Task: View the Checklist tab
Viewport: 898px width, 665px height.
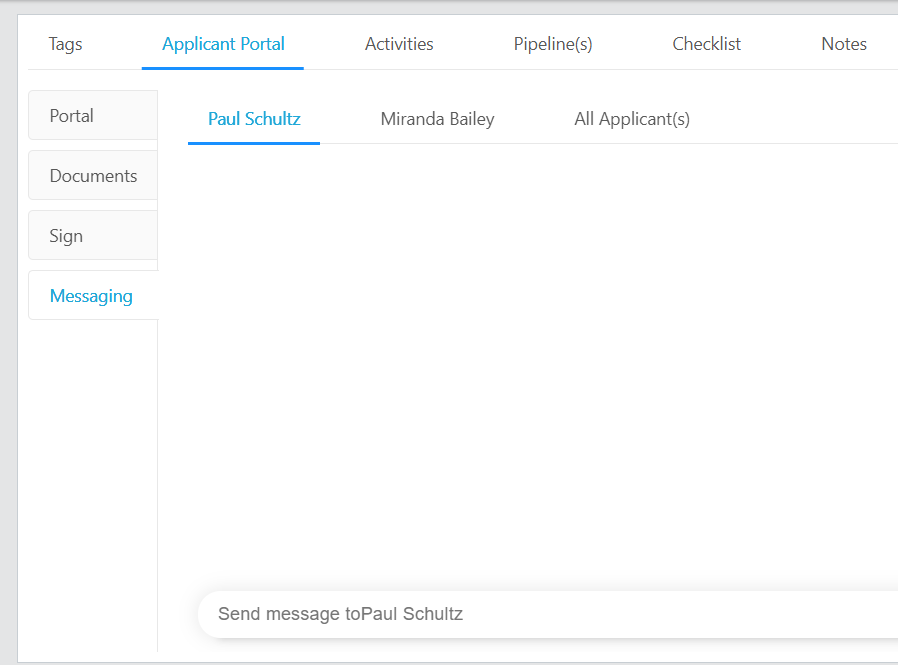Action: coord(706,44)
